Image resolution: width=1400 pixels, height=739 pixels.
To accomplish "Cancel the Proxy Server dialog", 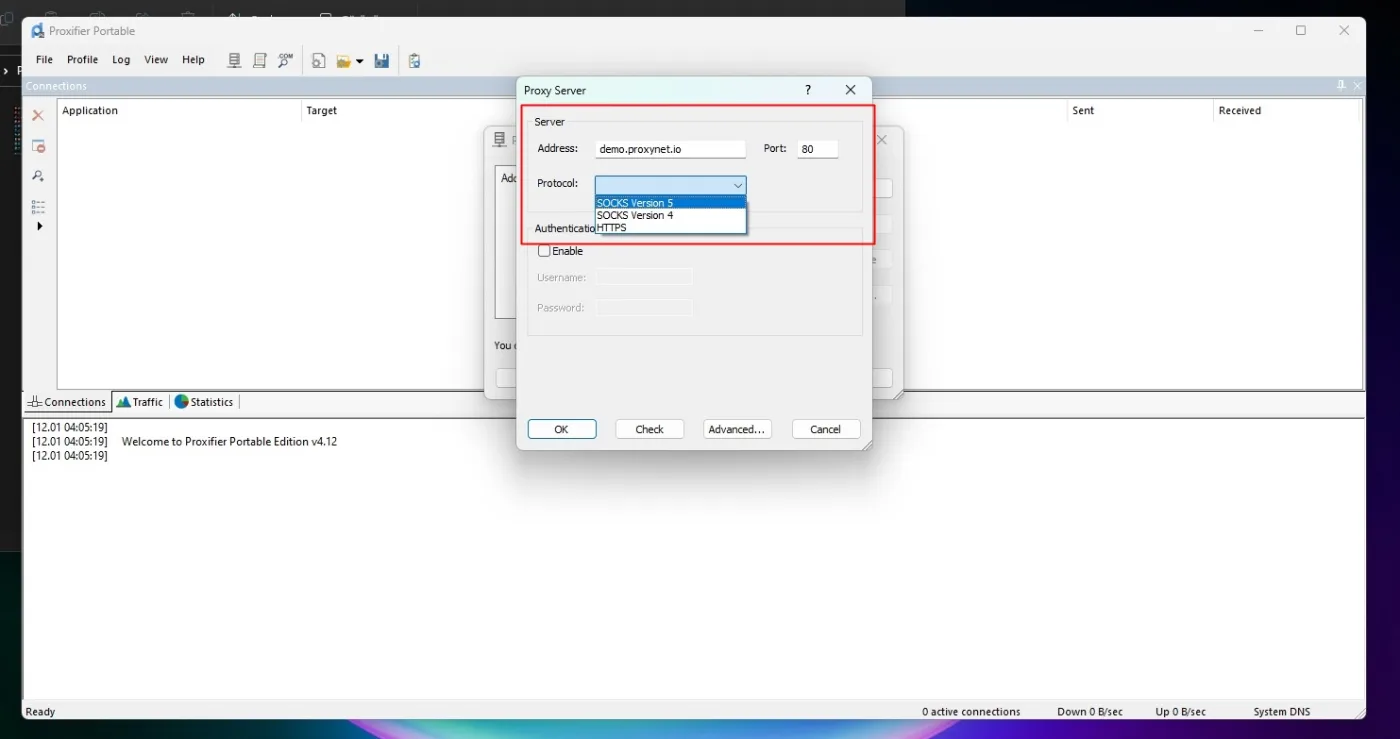I will coord(826,429).
